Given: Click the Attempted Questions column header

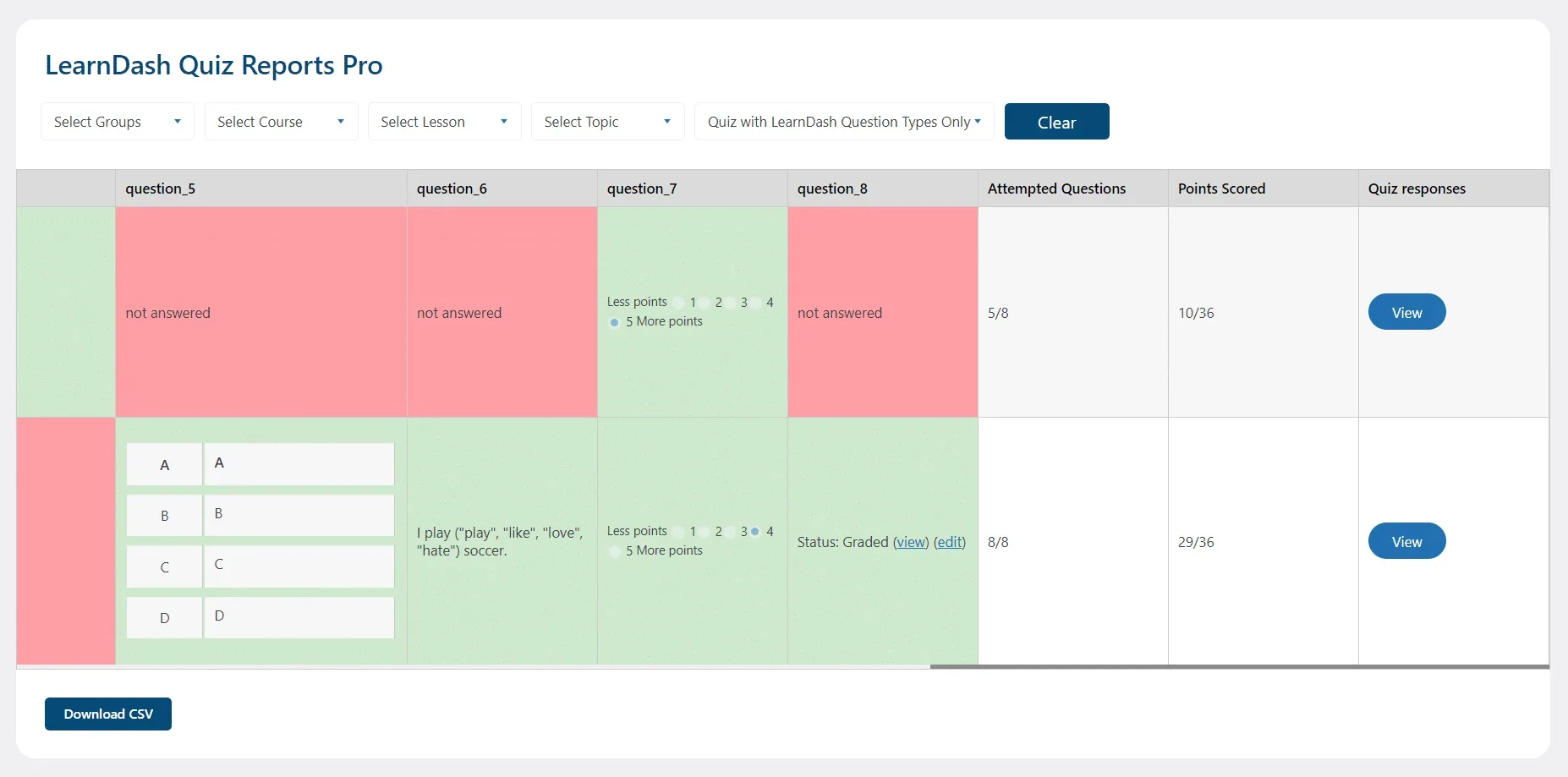Looking at the screenshot, I should pos(1056,188).
